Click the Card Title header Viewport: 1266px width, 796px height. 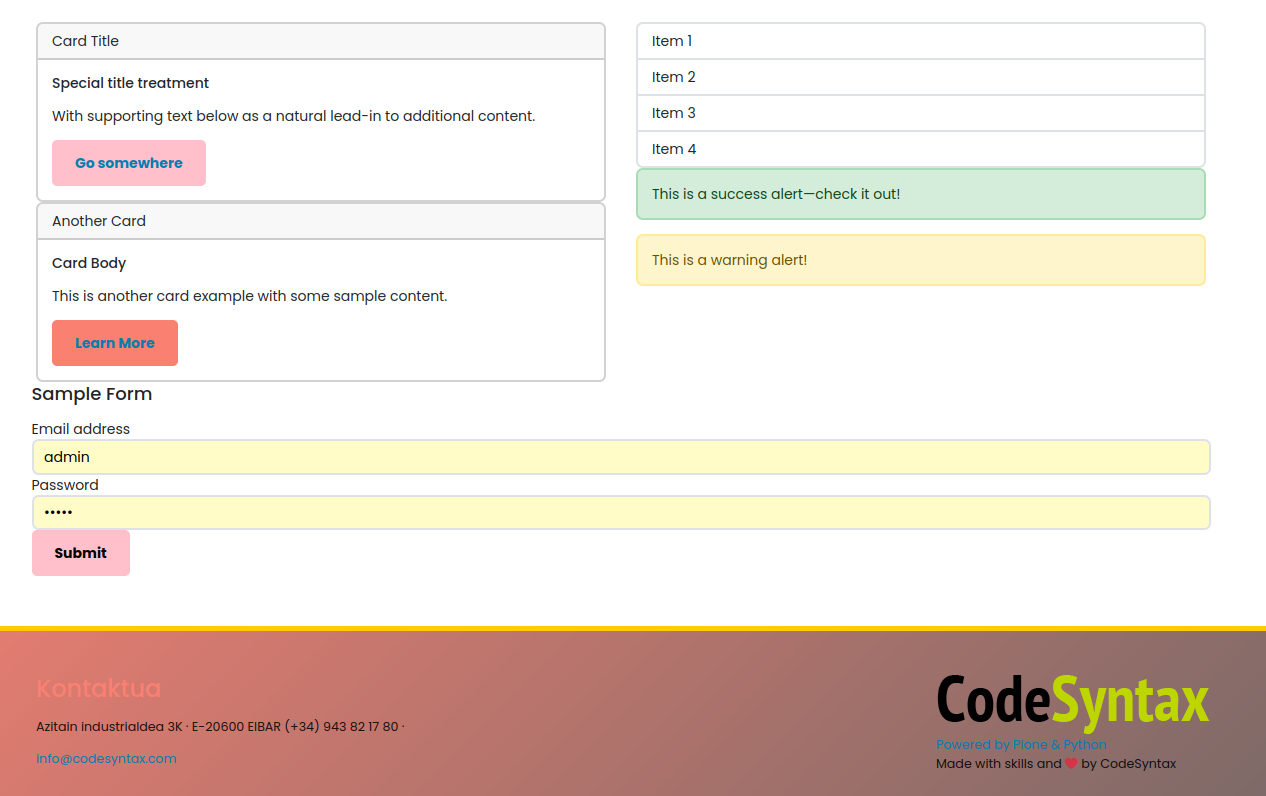[321, 41]
